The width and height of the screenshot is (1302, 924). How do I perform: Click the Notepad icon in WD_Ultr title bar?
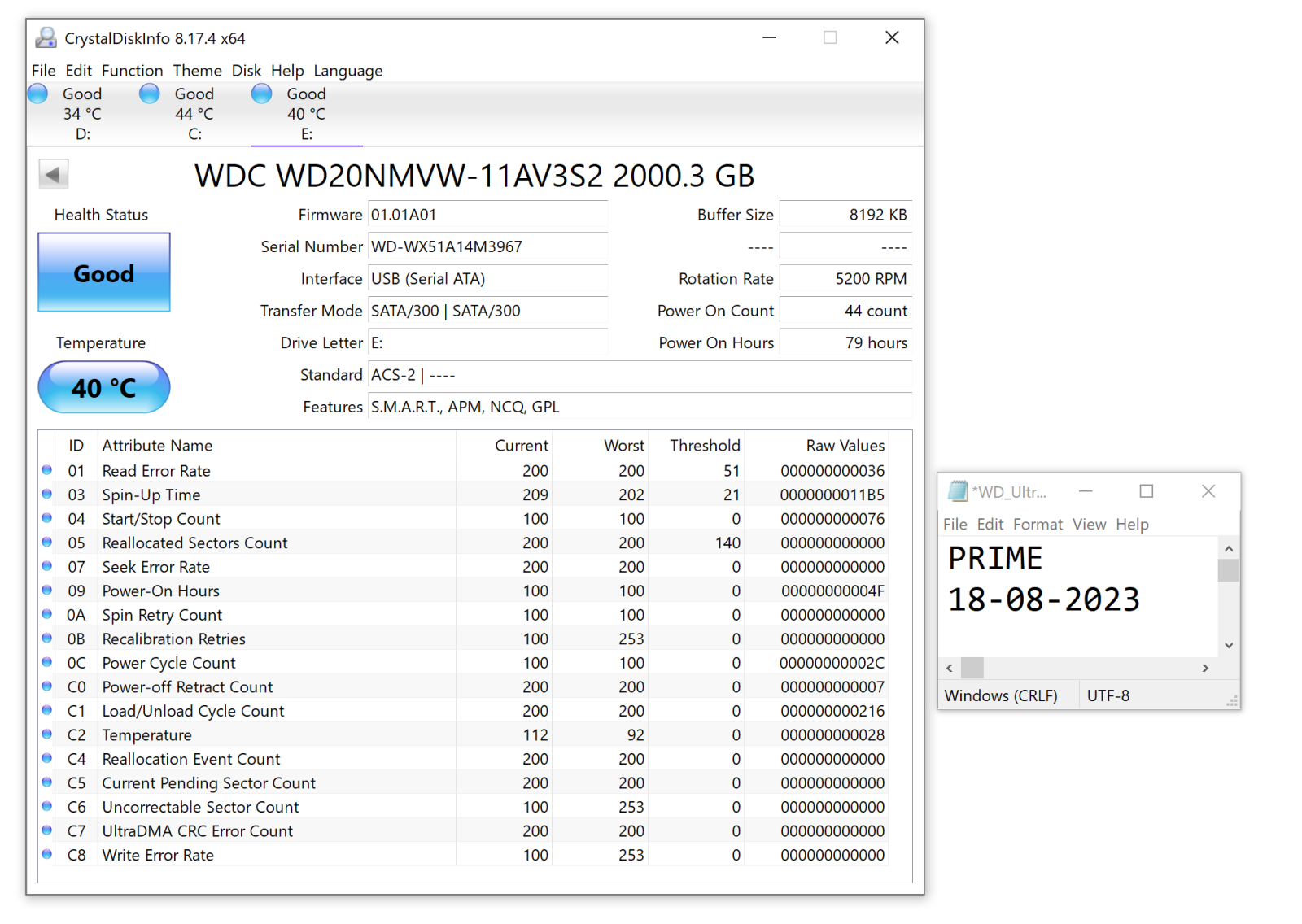pos(958,491)
